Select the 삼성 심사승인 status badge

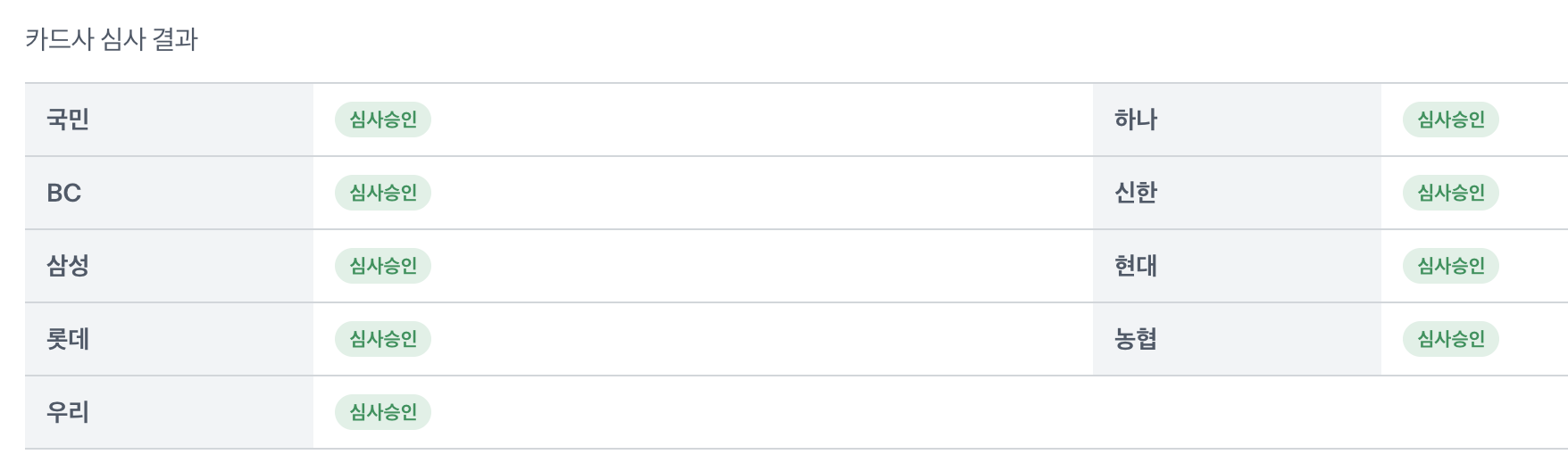point(383,266)
